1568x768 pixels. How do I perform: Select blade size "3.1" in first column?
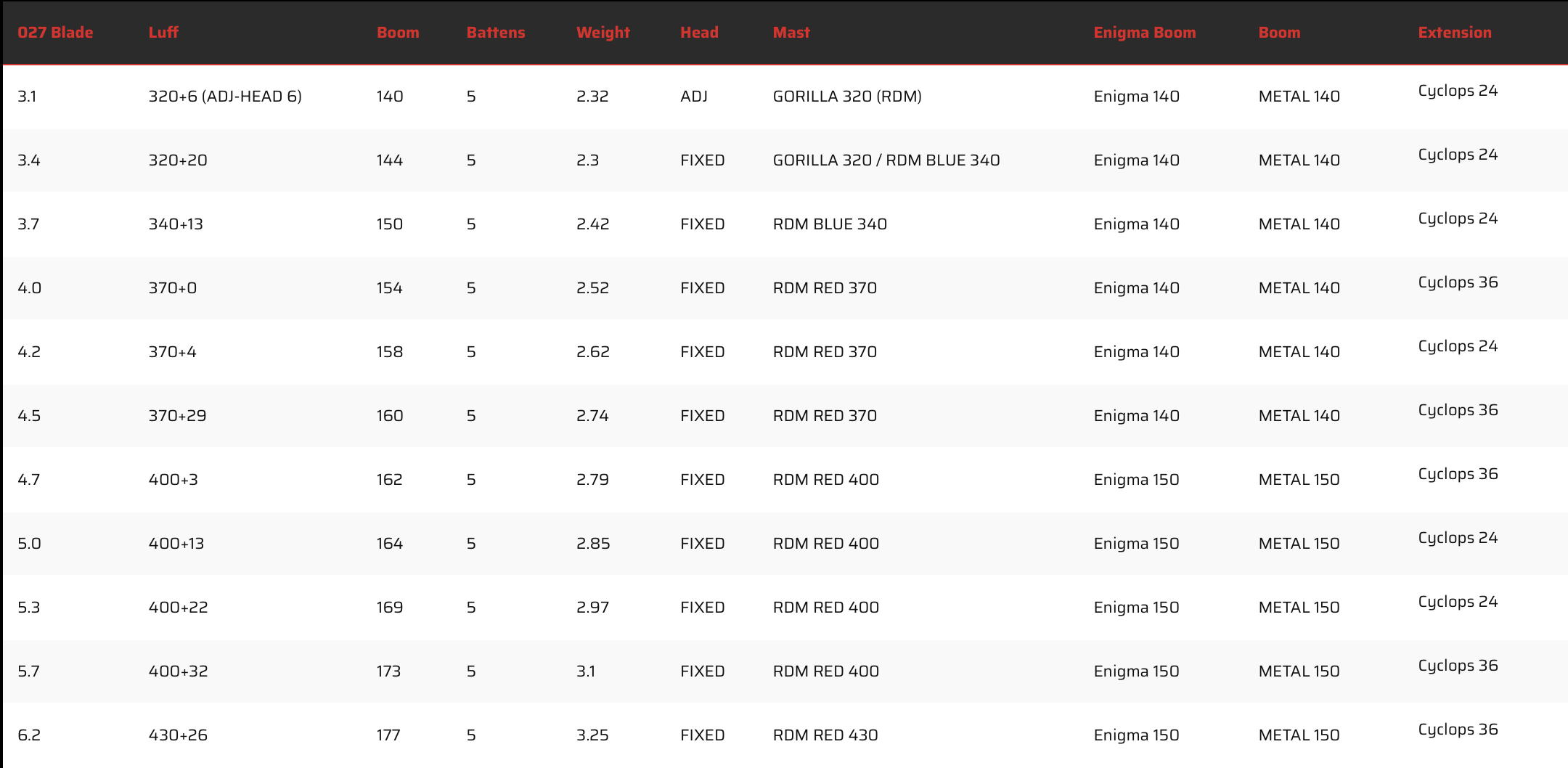click(x=27, y=97)
